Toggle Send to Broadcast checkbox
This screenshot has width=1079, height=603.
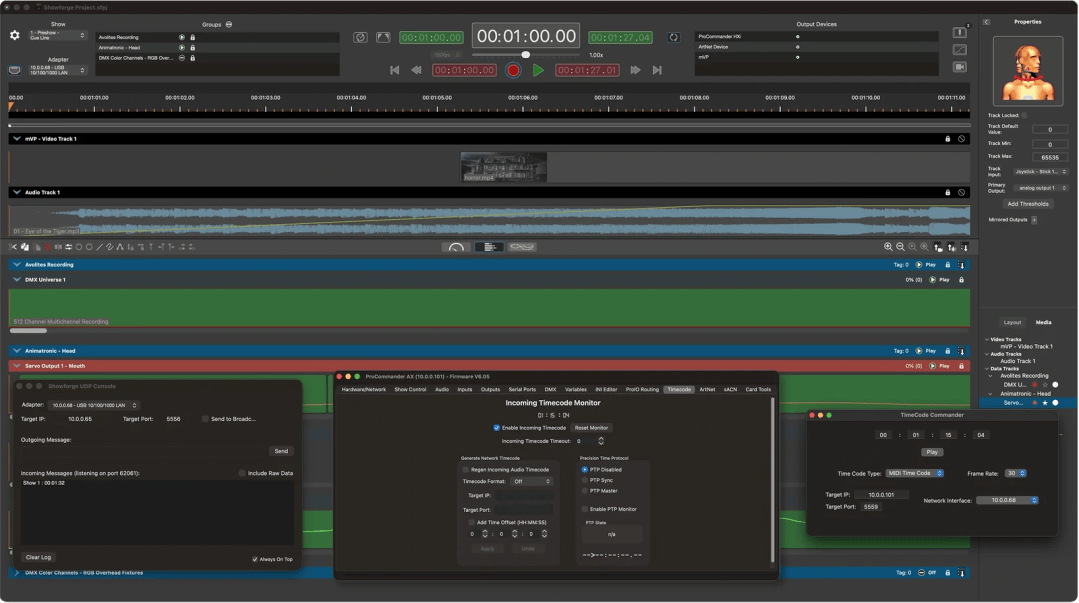click(x=205, y=419)
